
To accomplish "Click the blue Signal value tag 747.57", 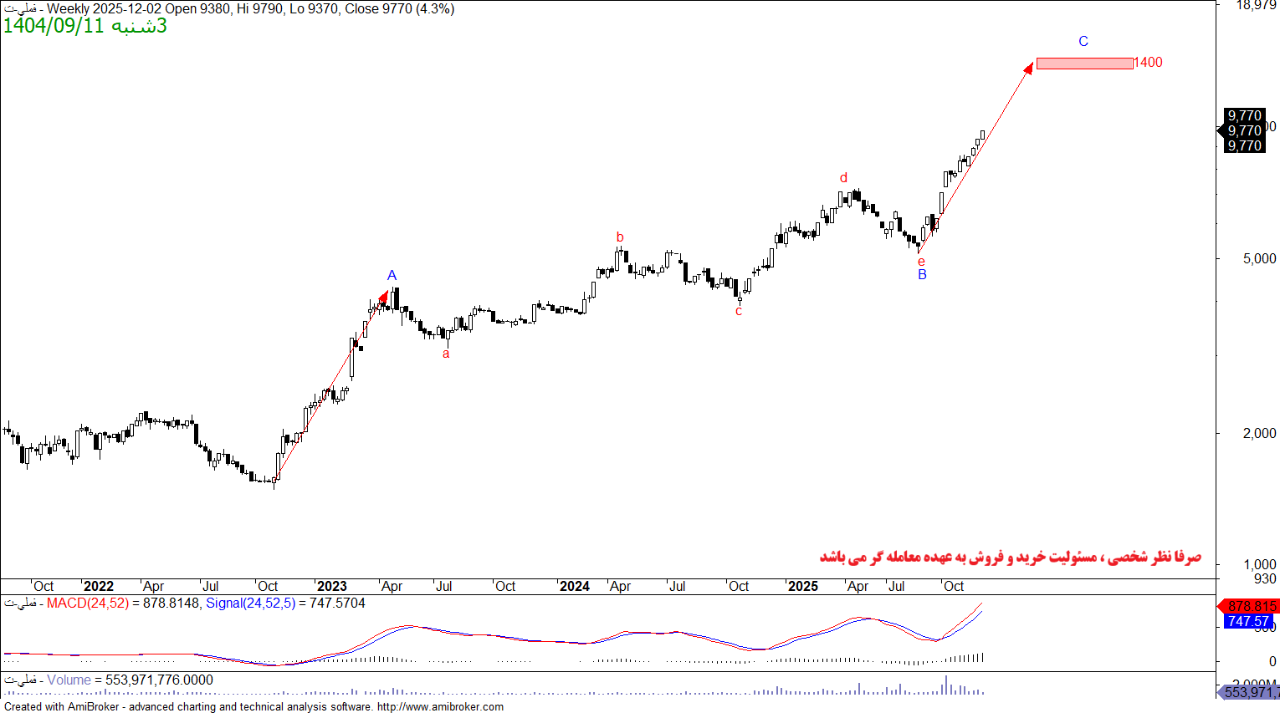I will pos(1248,621).
